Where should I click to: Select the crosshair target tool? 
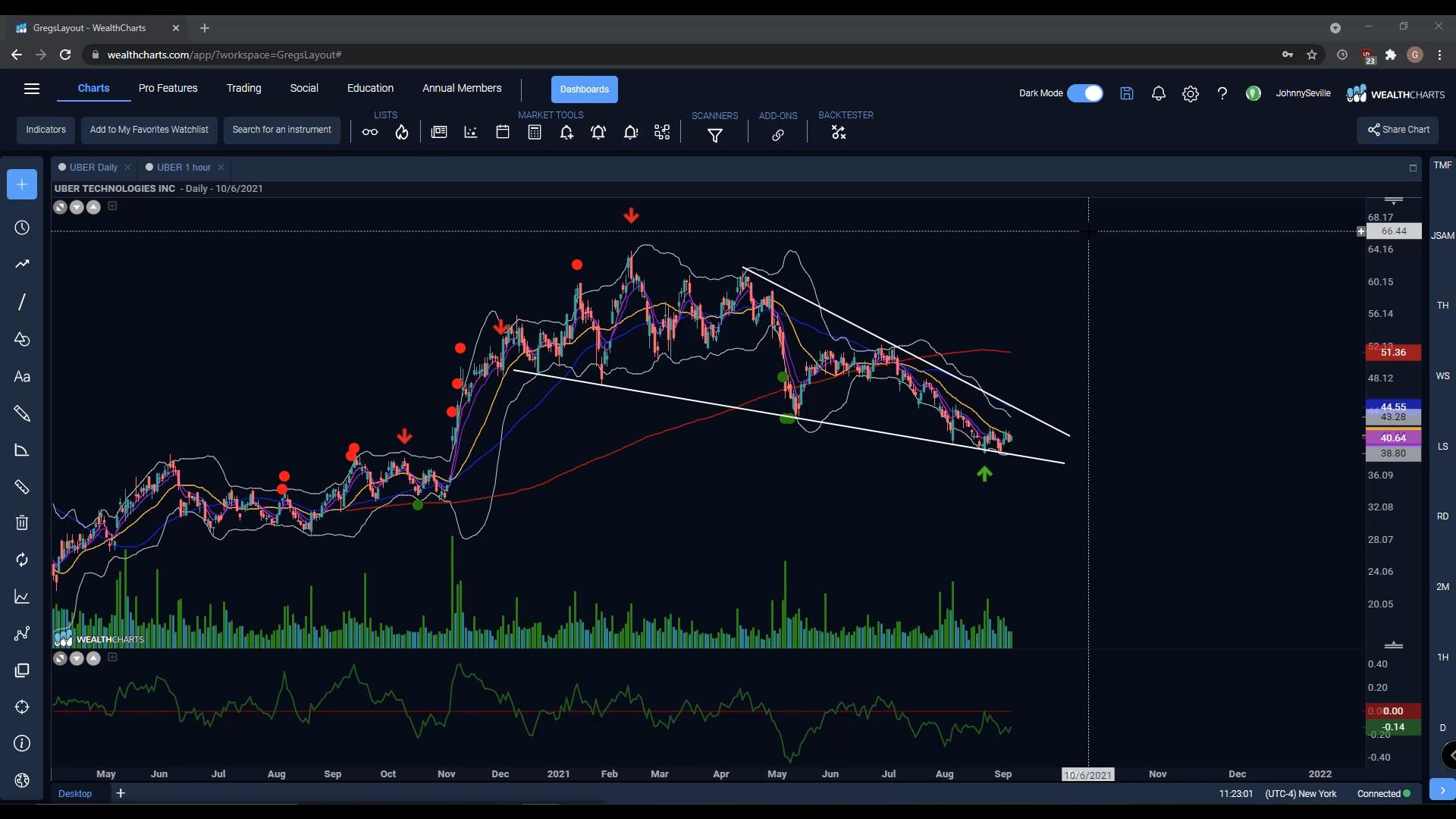pos(22,707)
